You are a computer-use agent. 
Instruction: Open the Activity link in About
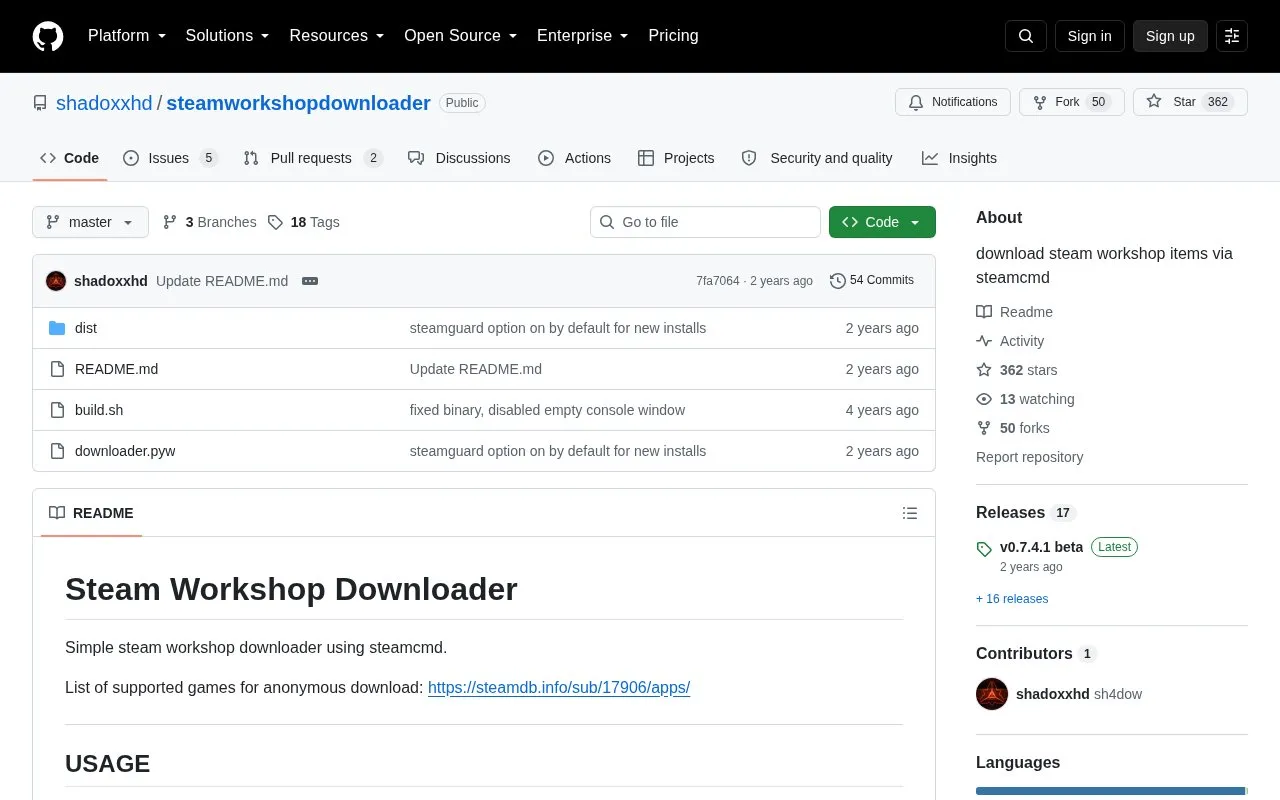click(x=1010, y=341)
